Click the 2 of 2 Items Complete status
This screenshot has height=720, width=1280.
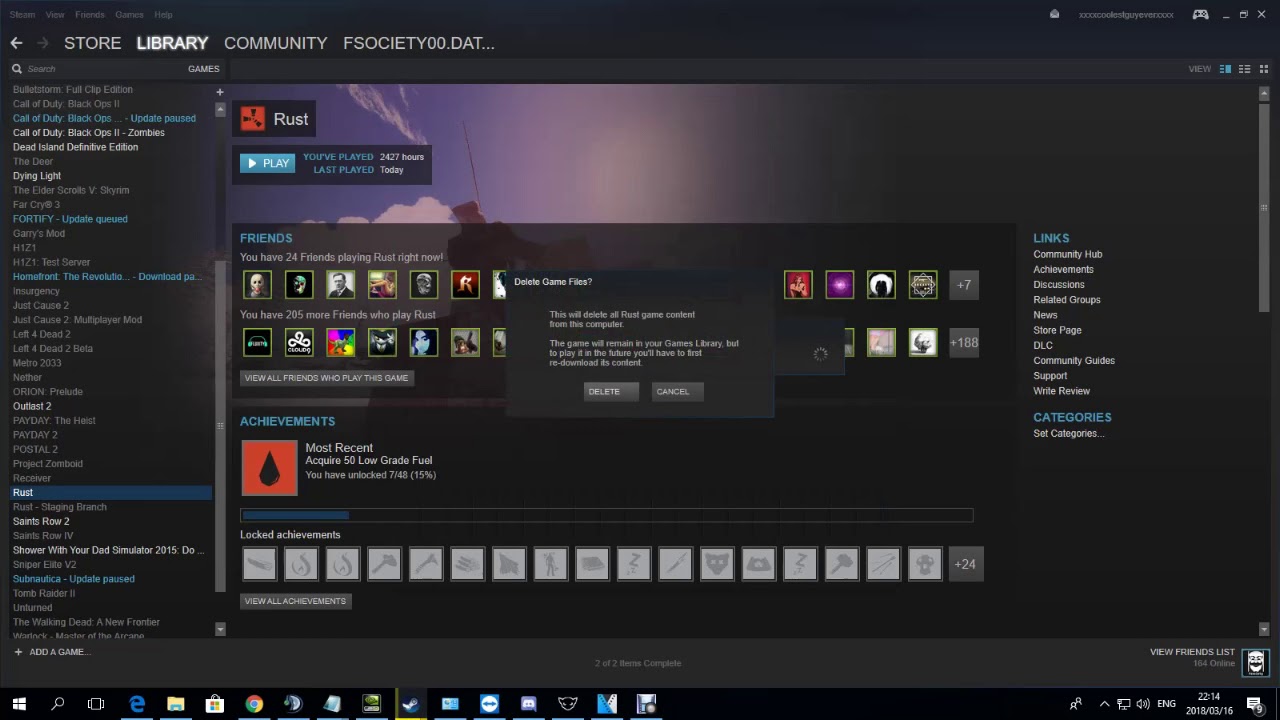coord(638,663)
